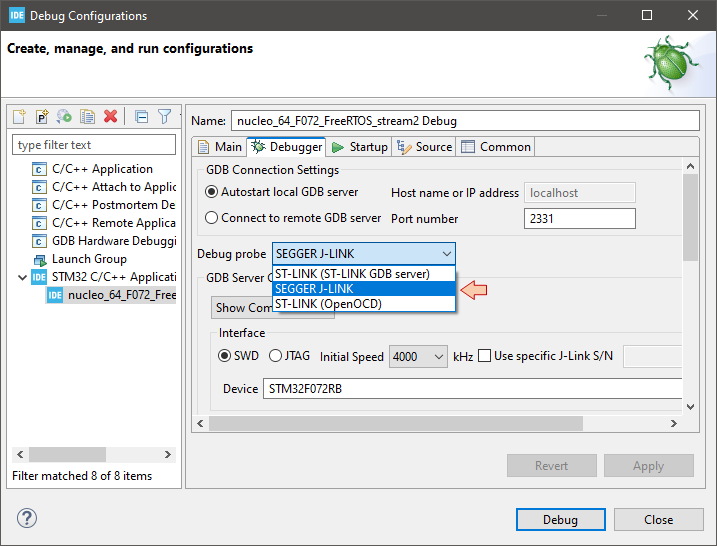Click the STM32 C/C++ Application IDE icon
Screen dimensions: 717x546
tap(39, 277)
